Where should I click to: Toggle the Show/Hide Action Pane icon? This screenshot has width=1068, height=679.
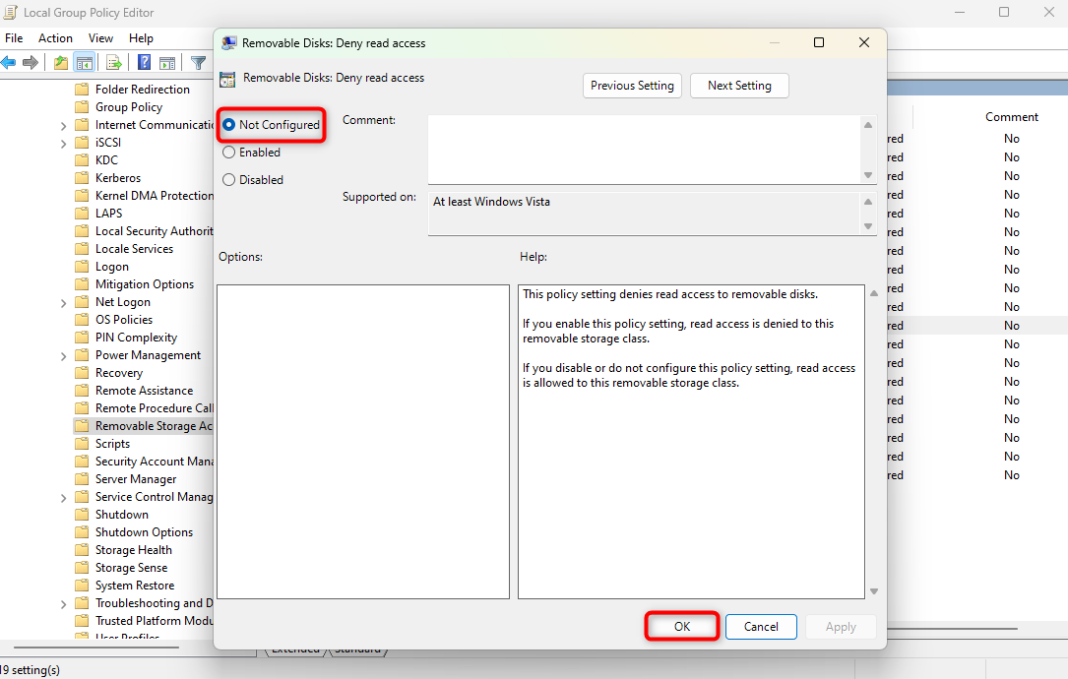click(169, 62)
